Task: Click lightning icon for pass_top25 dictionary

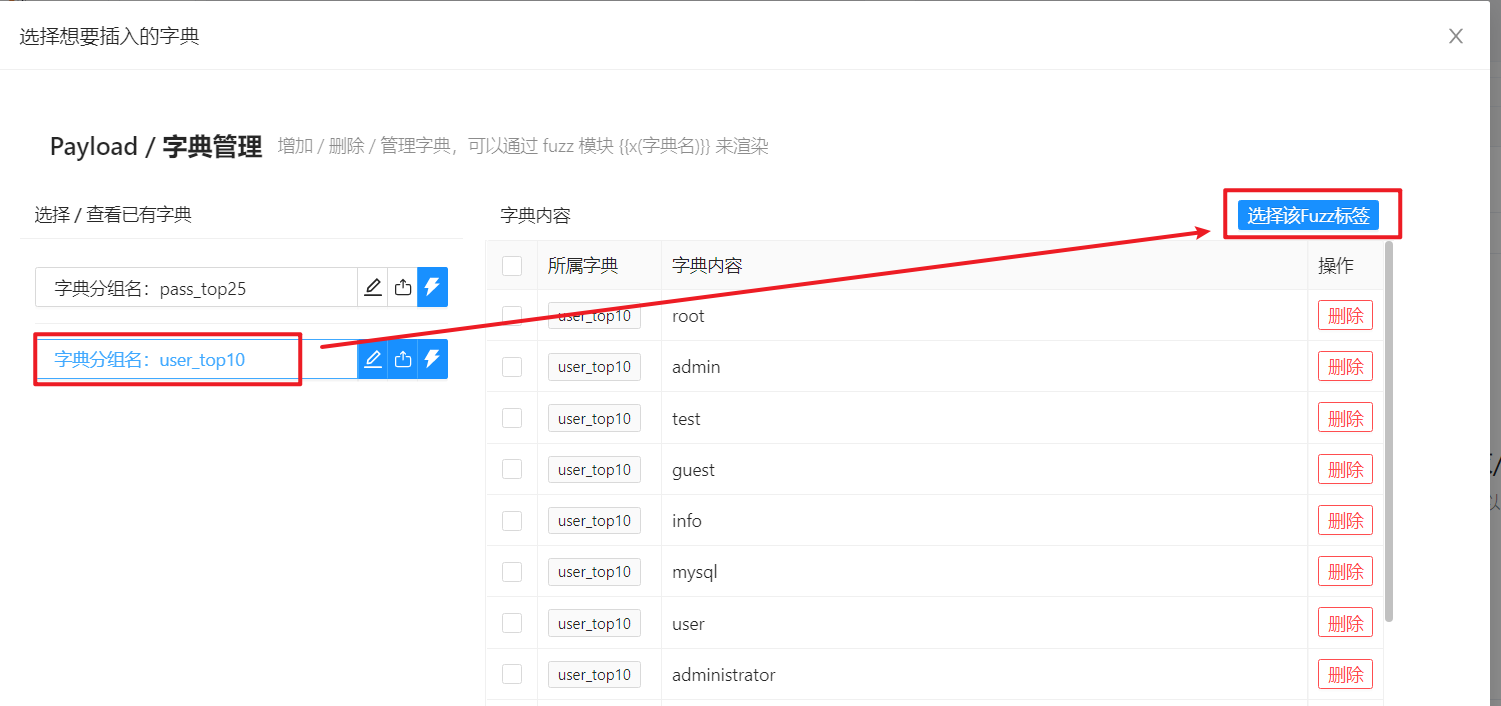Action: 432,288
